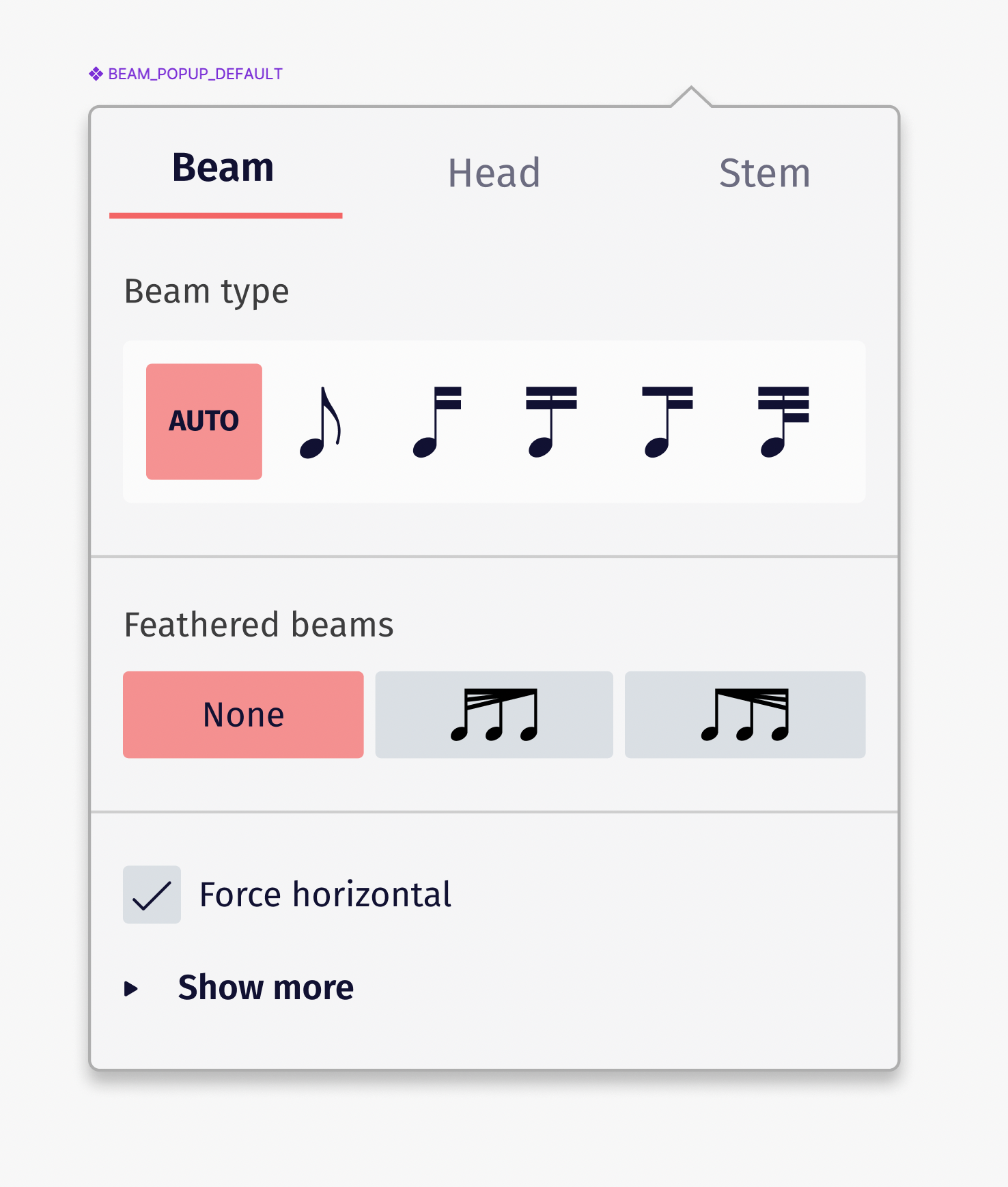Image resolution: width=1008 pixels, height=1187 pixels.
Task: Switch to the Head tab
Action: 494,172
